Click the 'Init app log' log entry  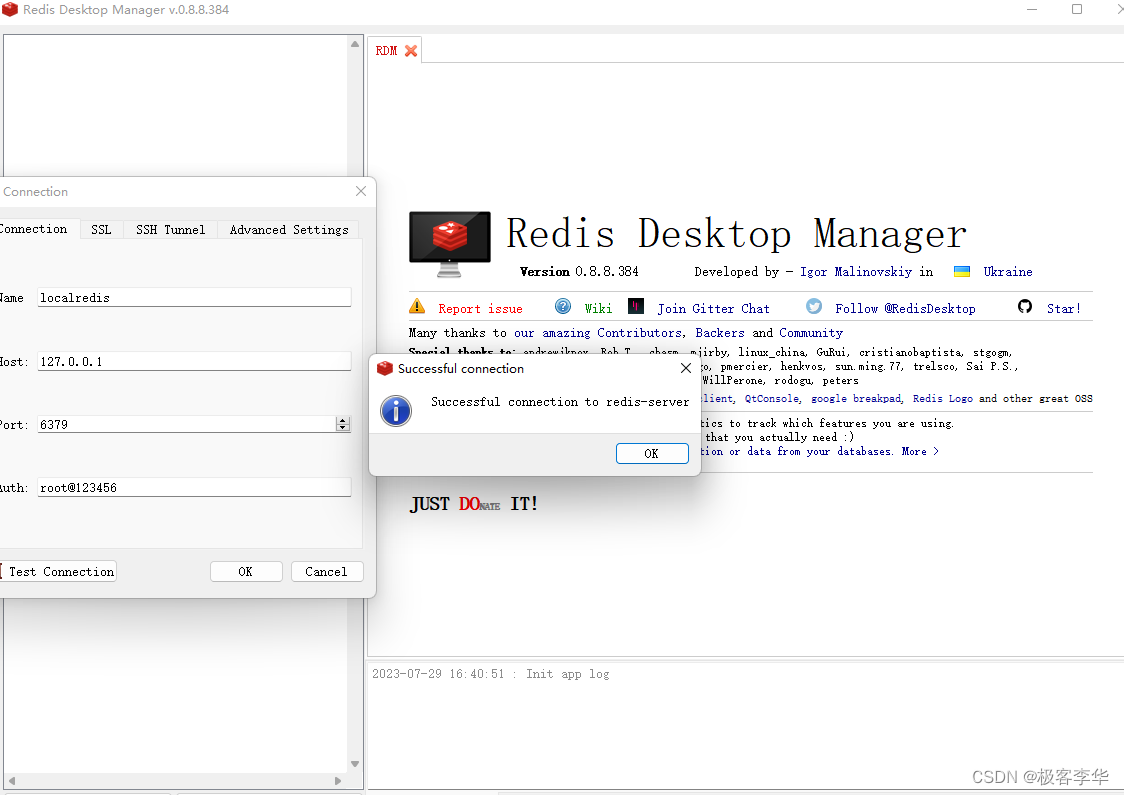click(x=491, y=674)
